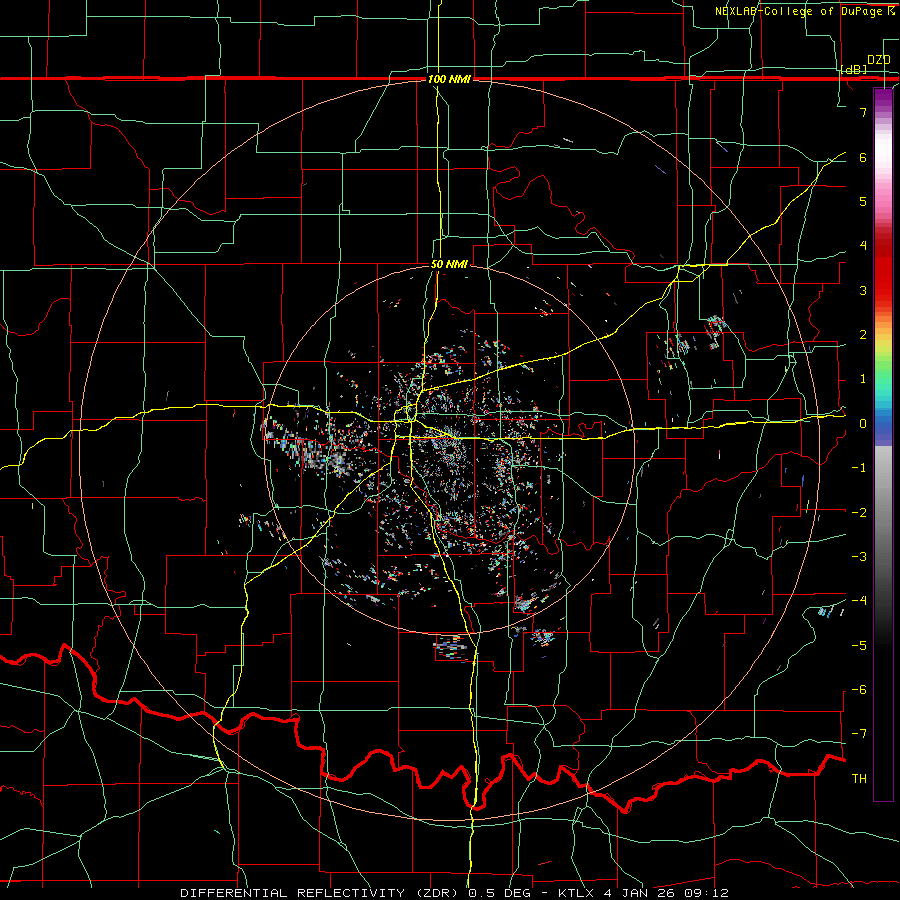
Task: Click the '4' value on the color scale
Action: click(863, 246)
